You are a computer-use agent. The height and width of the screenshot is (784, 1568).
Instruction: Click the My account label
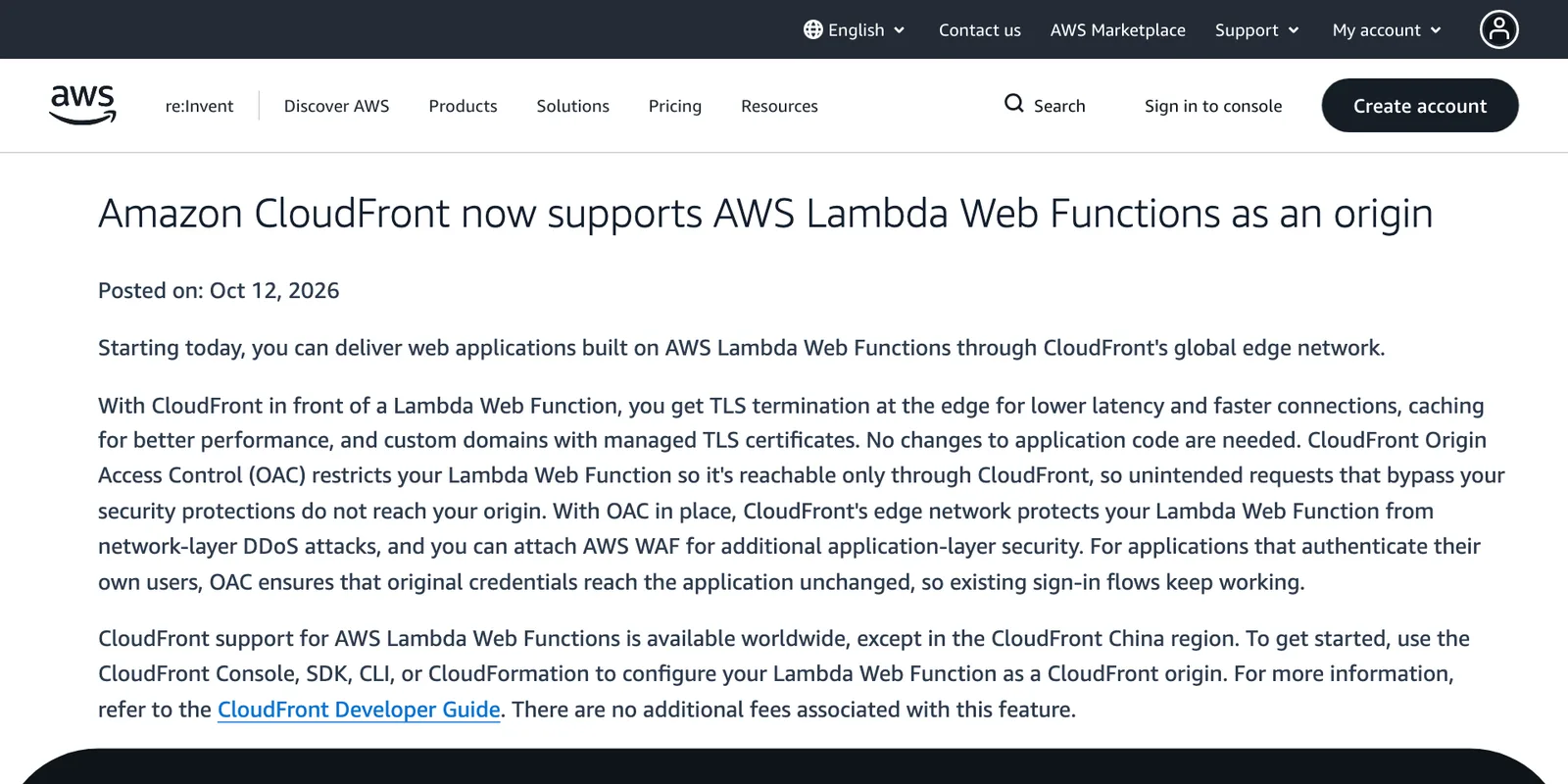[x=1376, y=30]
